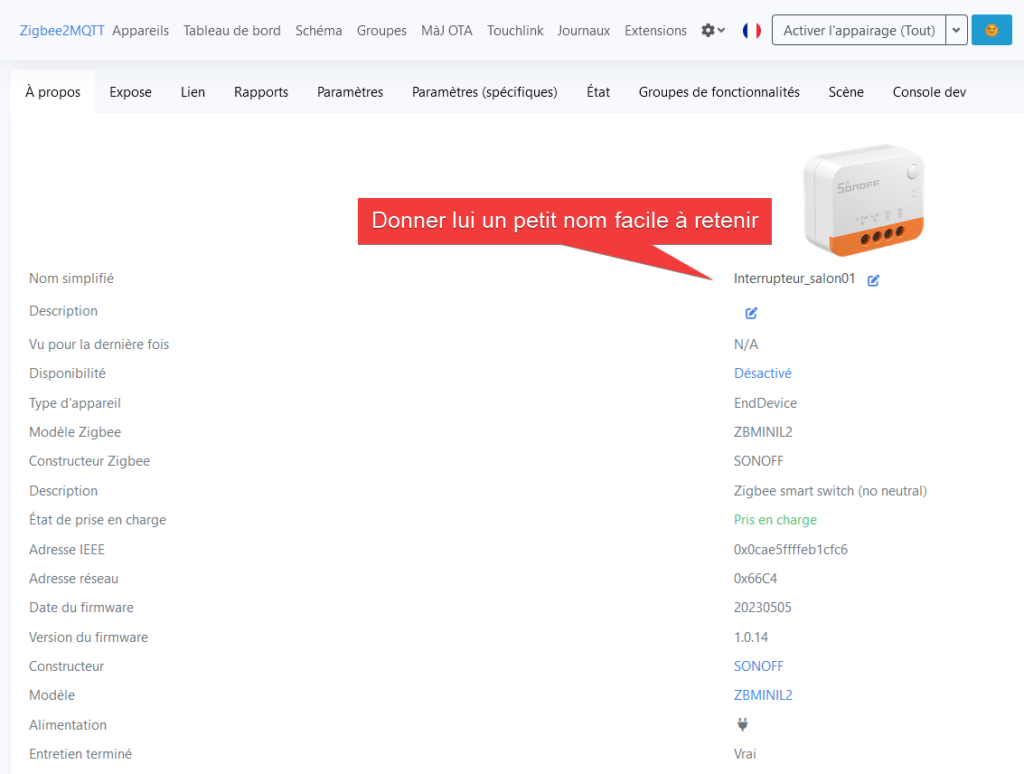Screen dimensions: 1024x774
Task: Click the Version du firmware label
Action: (89, 637)
